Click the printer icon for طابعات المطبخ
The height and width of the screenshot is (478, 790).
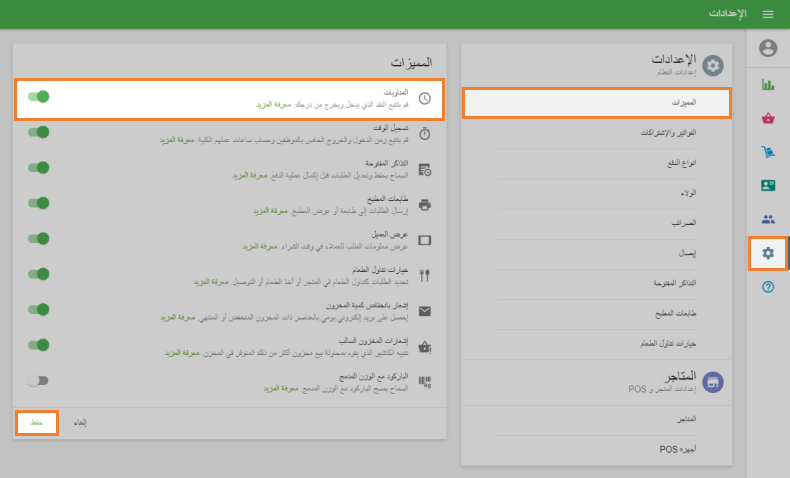click(425, 205)
